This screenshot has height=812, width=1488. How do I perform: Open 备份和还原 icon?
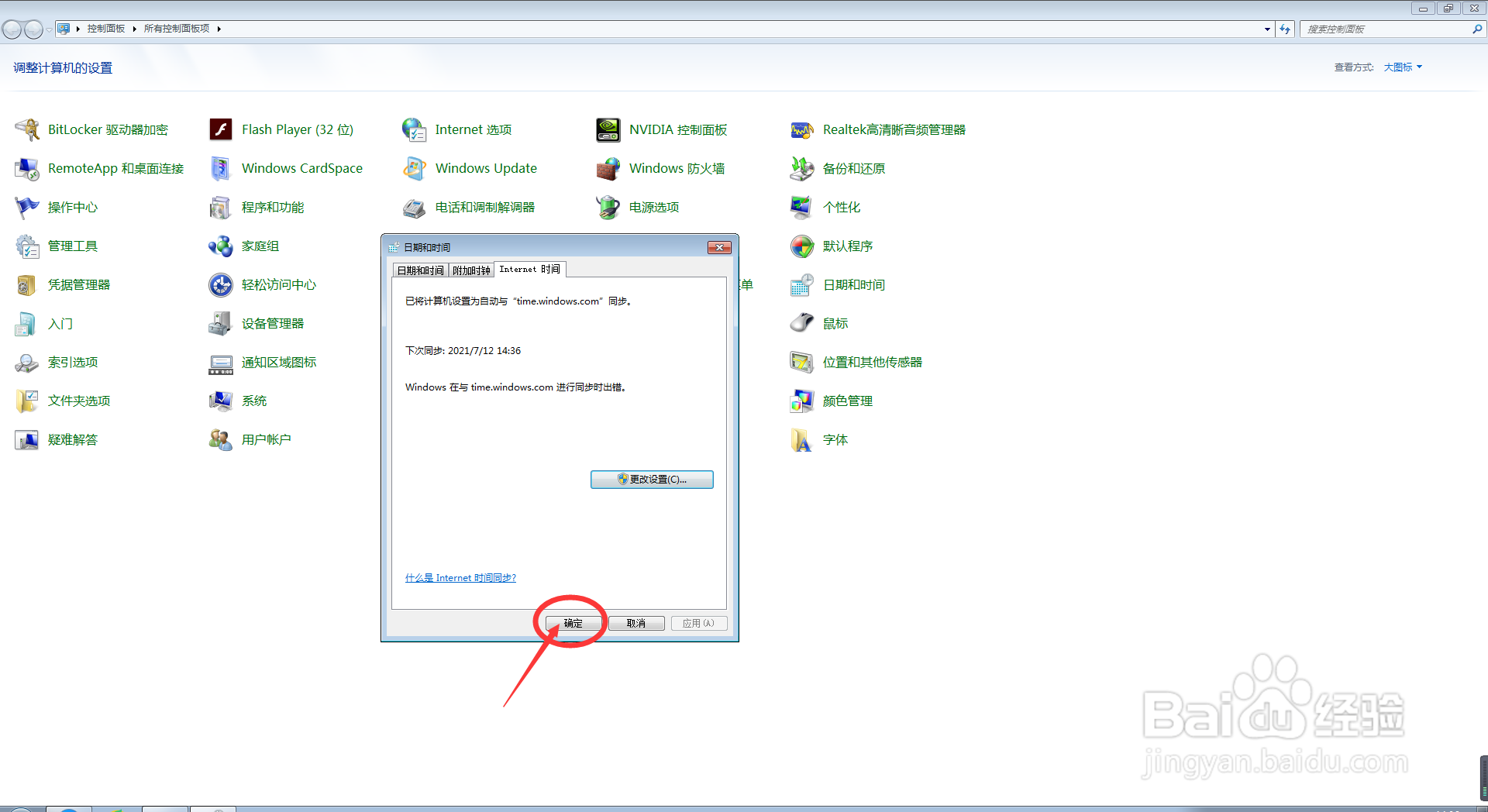[802, 168]
